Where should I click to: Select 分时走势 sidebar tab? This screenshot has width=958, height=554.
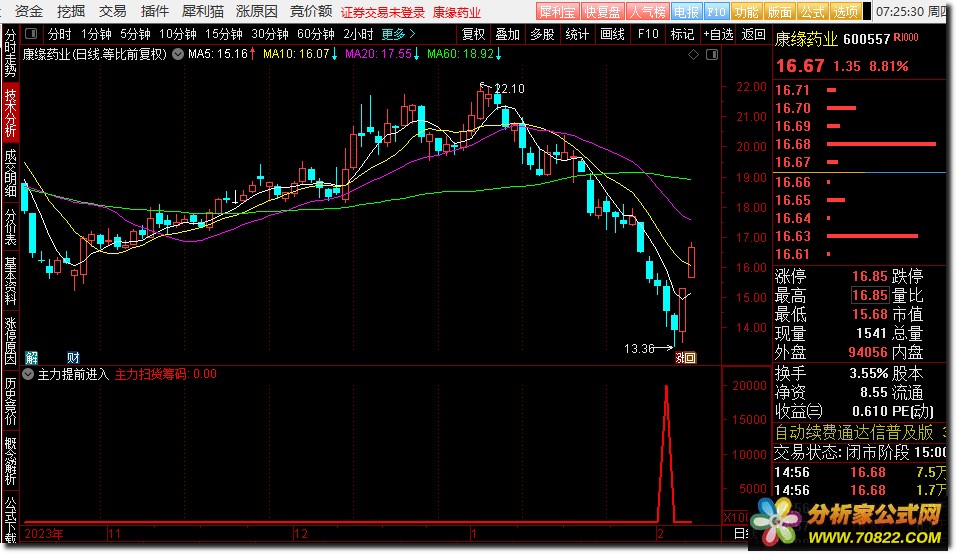pyautogui.click(x=10, y=53)
